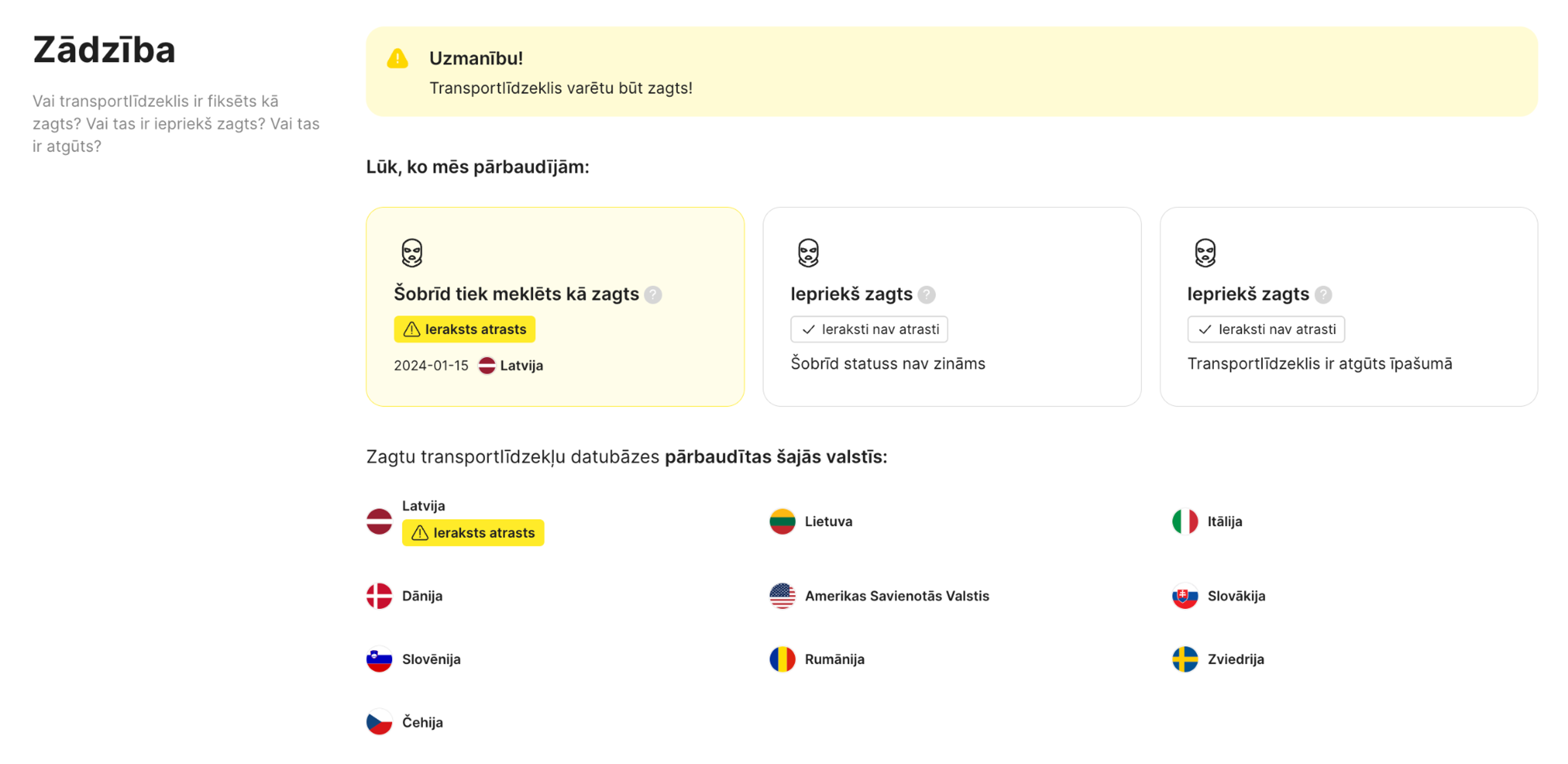Click the yellow warning triangle in Uzmanību banner
This screenshot has width=1568, height=764.
point(397,58)
